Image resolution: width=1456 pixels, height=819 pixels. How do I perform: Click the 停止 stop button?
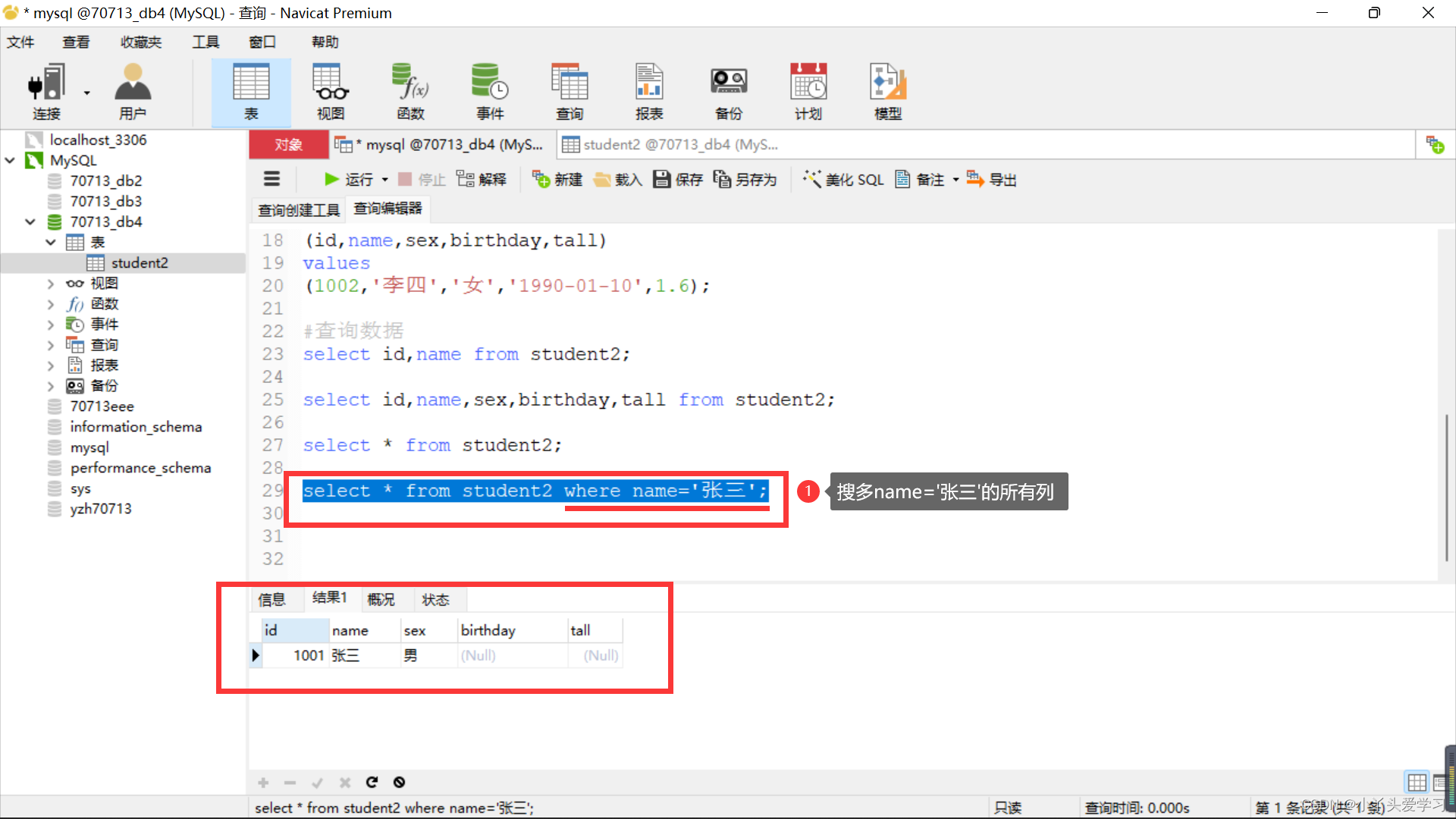[x=422, y=180]
